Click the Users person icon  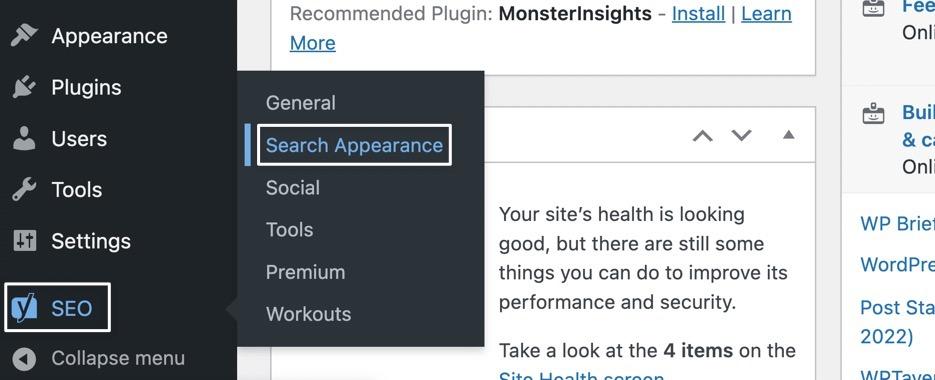[x=24, y=138]
